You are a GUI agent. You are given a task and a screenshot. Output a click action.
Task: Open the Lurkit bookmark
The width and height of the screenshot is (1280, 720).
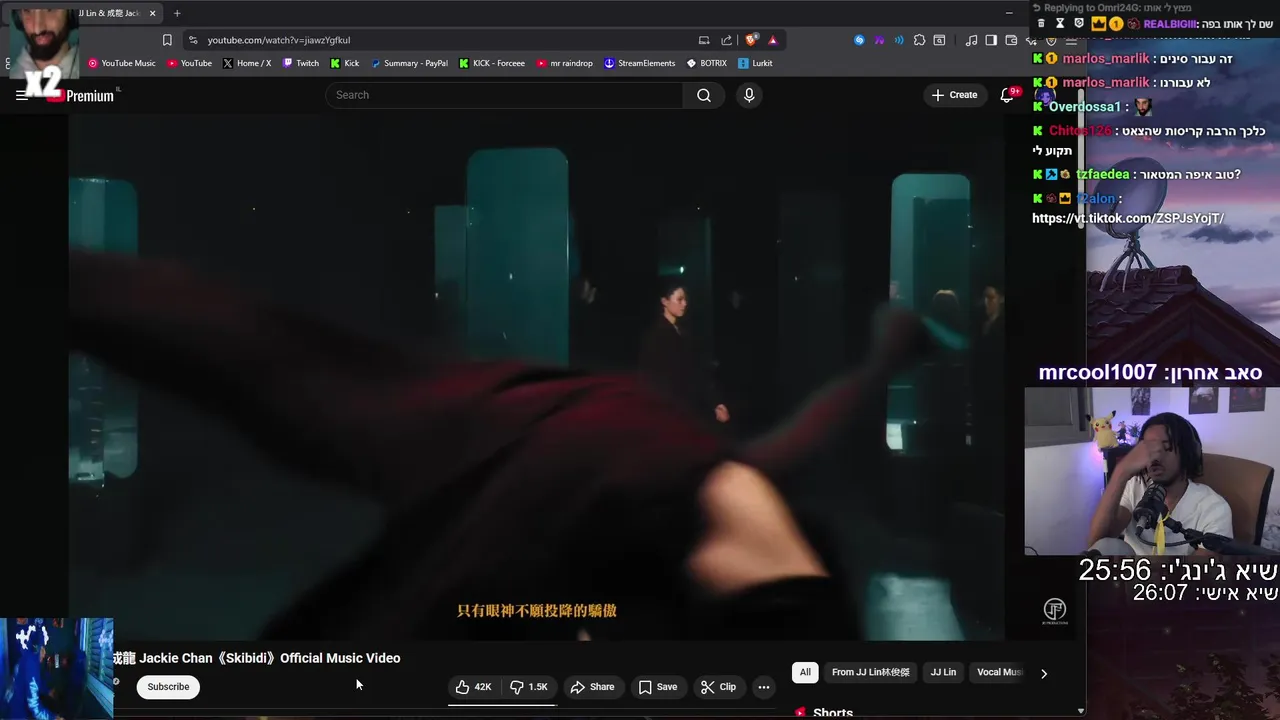755,63
